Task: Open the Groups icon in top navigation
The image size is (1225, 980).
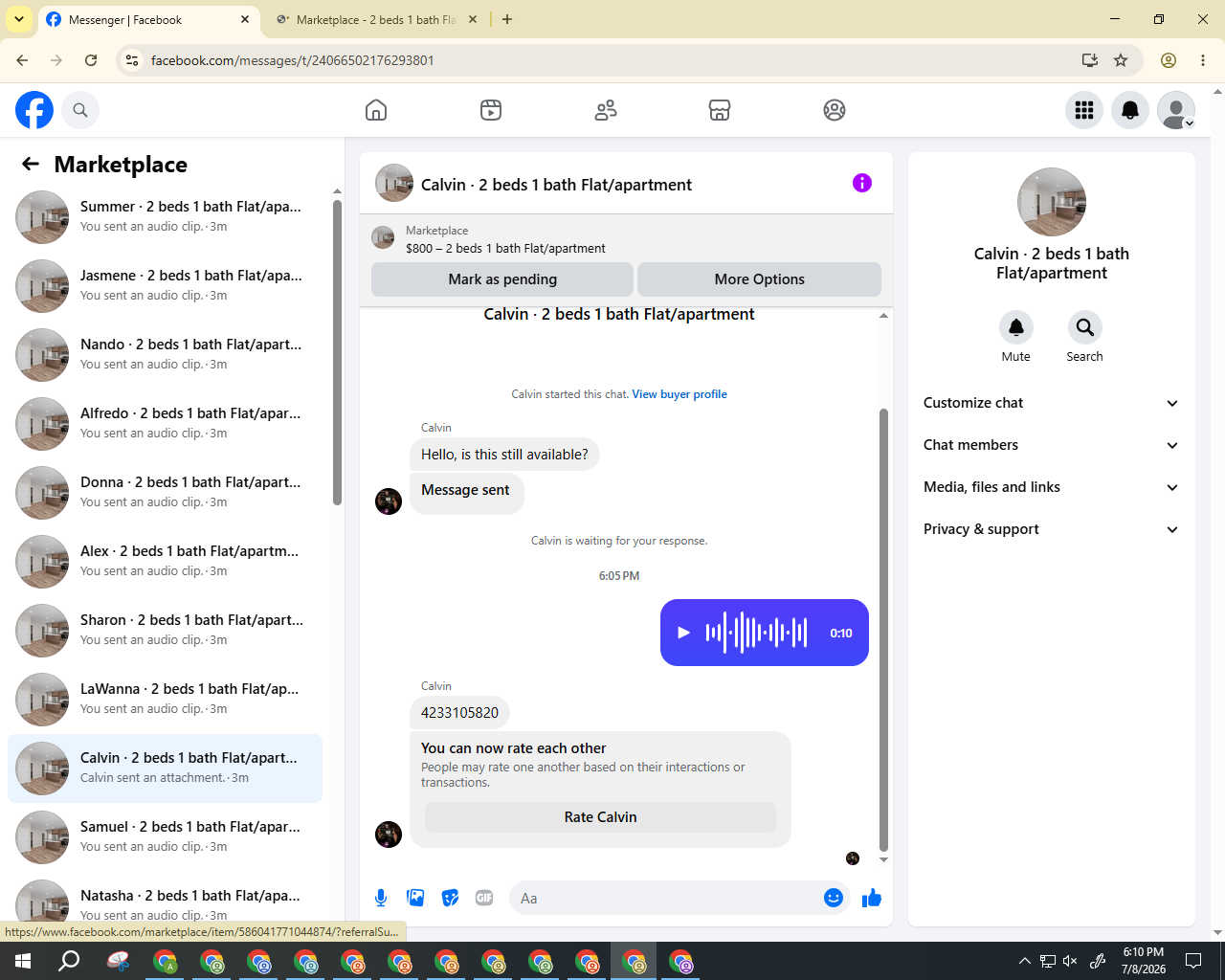Action: coord(835,110)
